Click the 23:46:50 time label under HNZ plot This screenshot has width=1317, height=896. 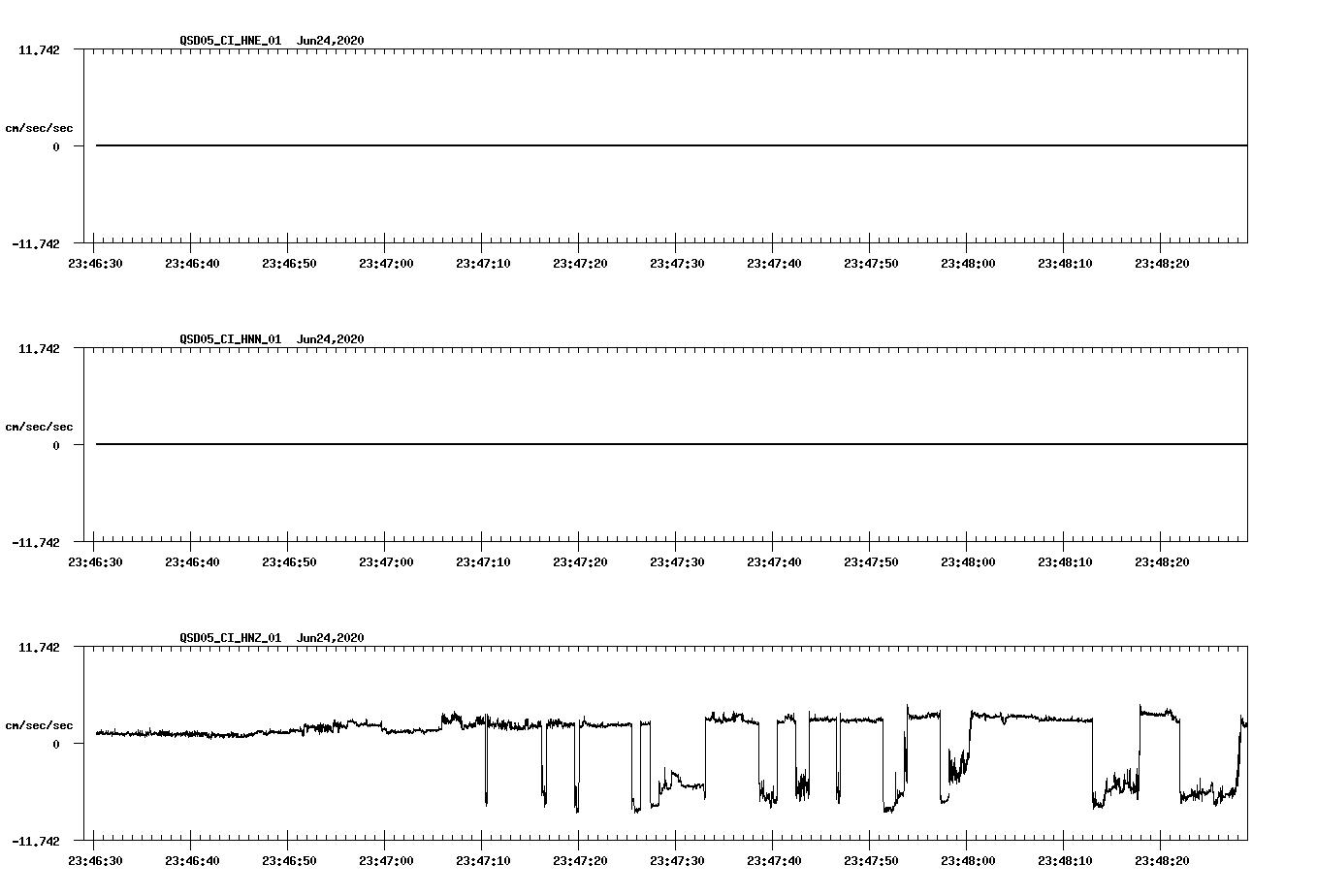(x=289, y=861)
